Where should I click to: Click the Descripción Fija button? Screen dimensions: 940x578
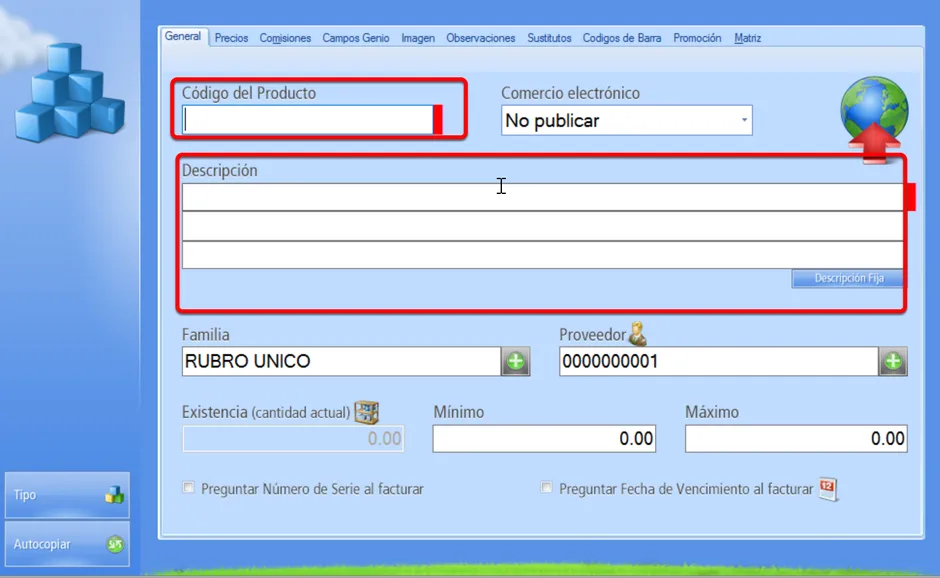(848, 278)
